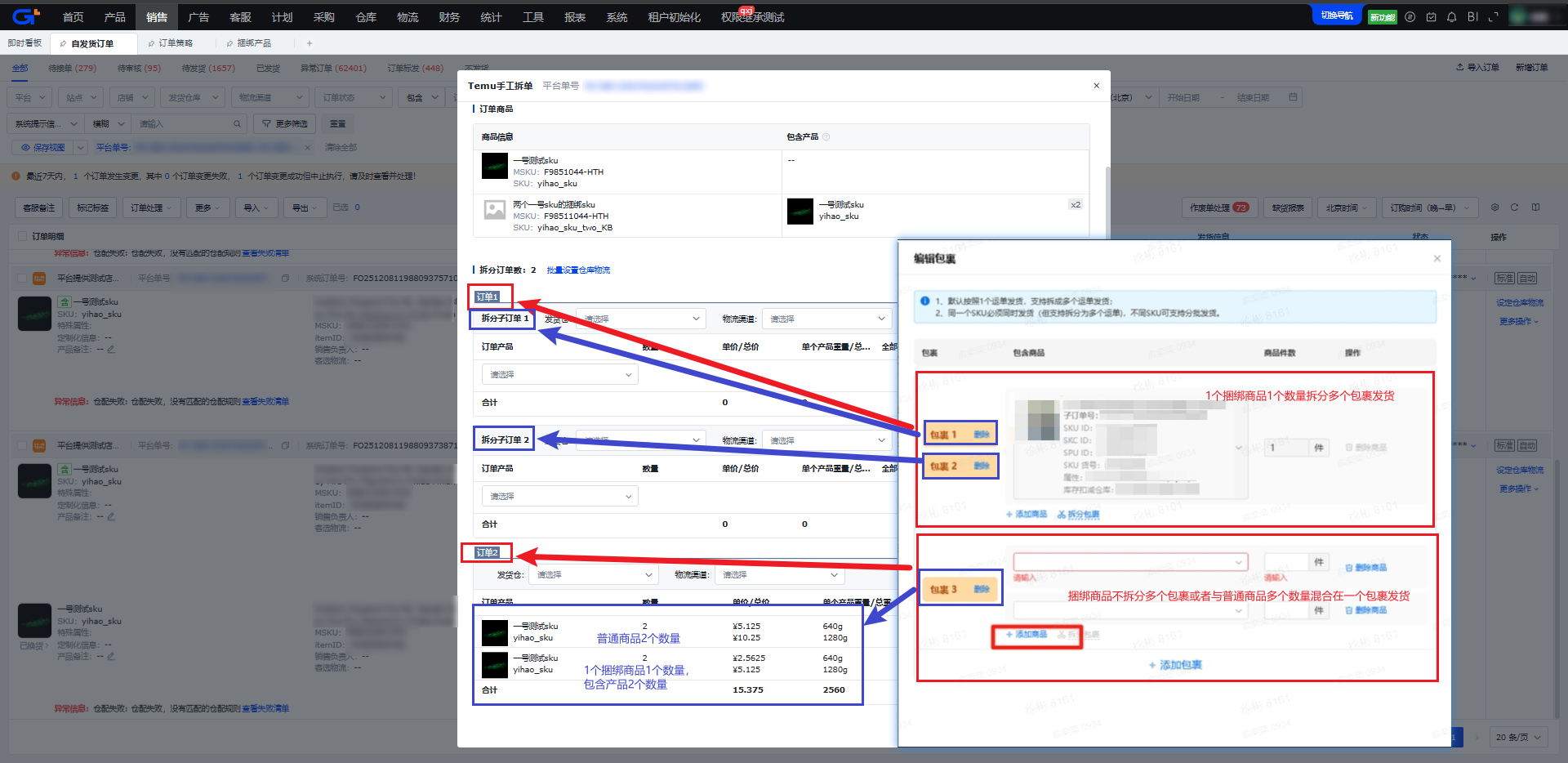
Task: Click the 作废单处理 button
Action: [x=1218, y=208]
